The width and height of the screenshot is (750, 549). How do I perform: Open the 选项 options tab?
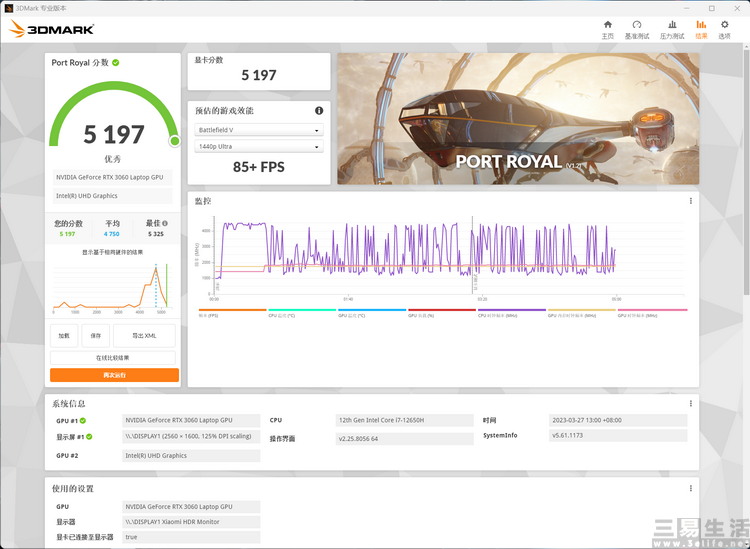point(724,30)
